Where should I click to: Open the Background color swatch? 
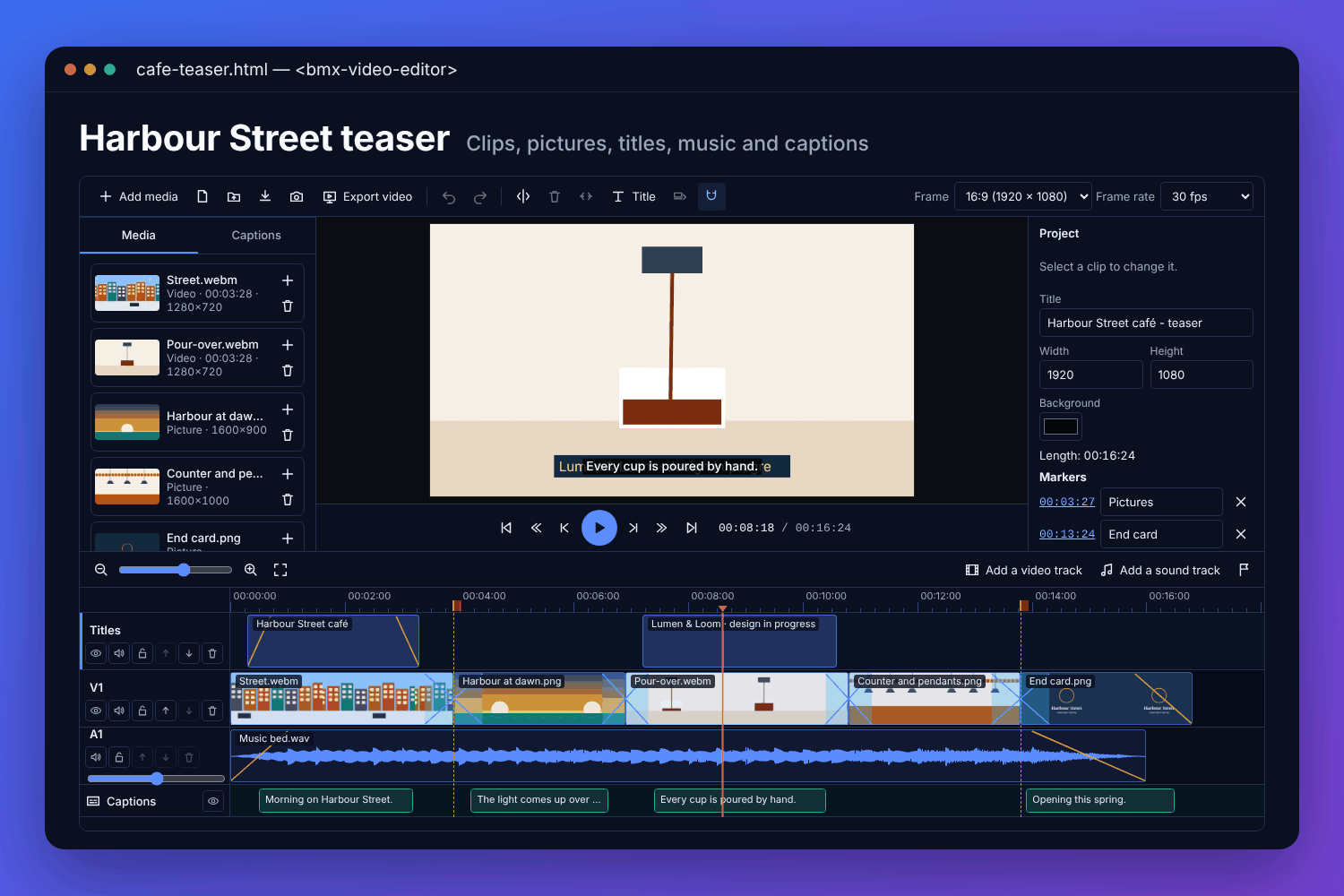click(1061, 426)
